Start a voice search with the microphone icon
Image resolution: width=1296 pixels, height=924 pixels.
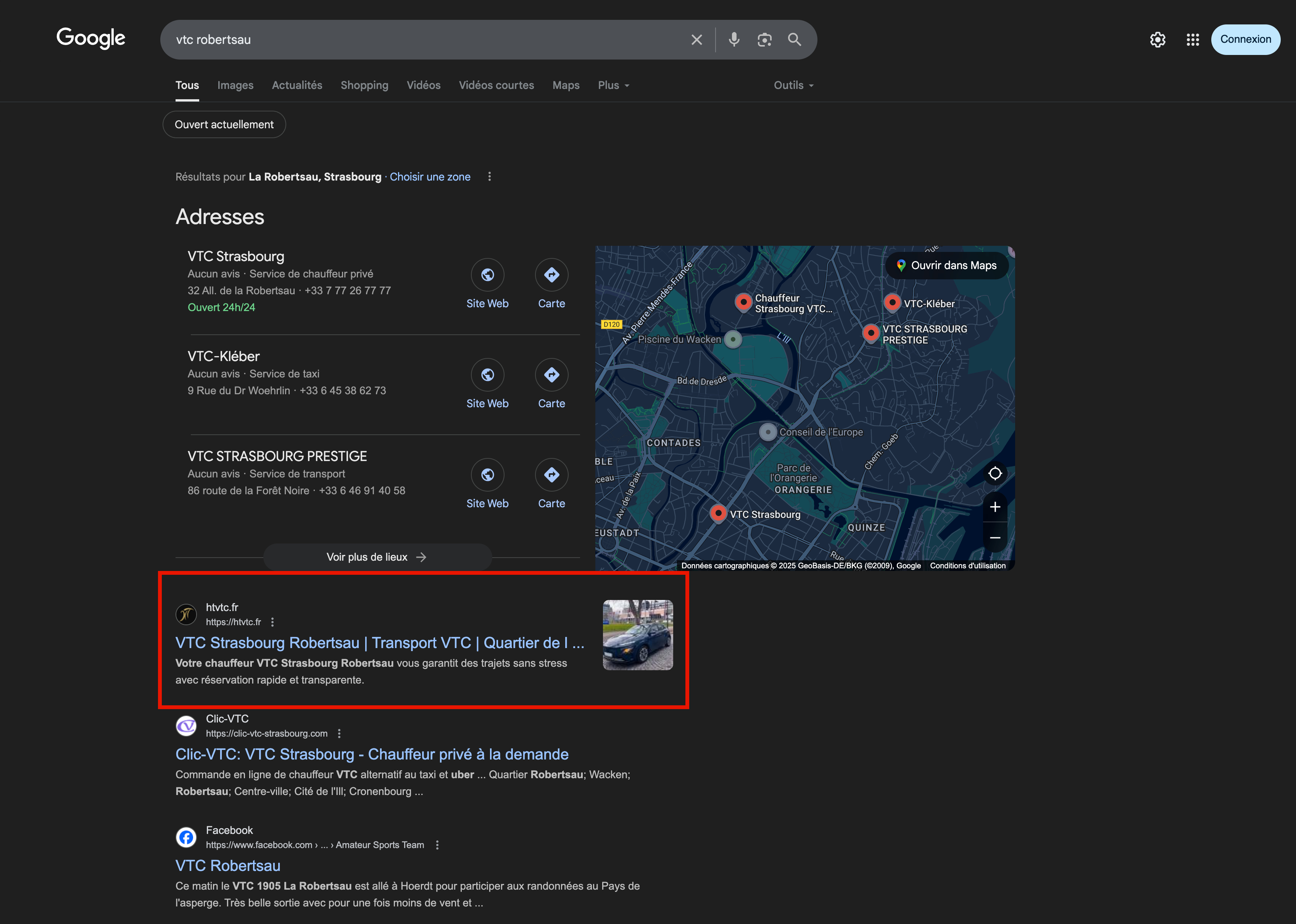coord(733,39)
